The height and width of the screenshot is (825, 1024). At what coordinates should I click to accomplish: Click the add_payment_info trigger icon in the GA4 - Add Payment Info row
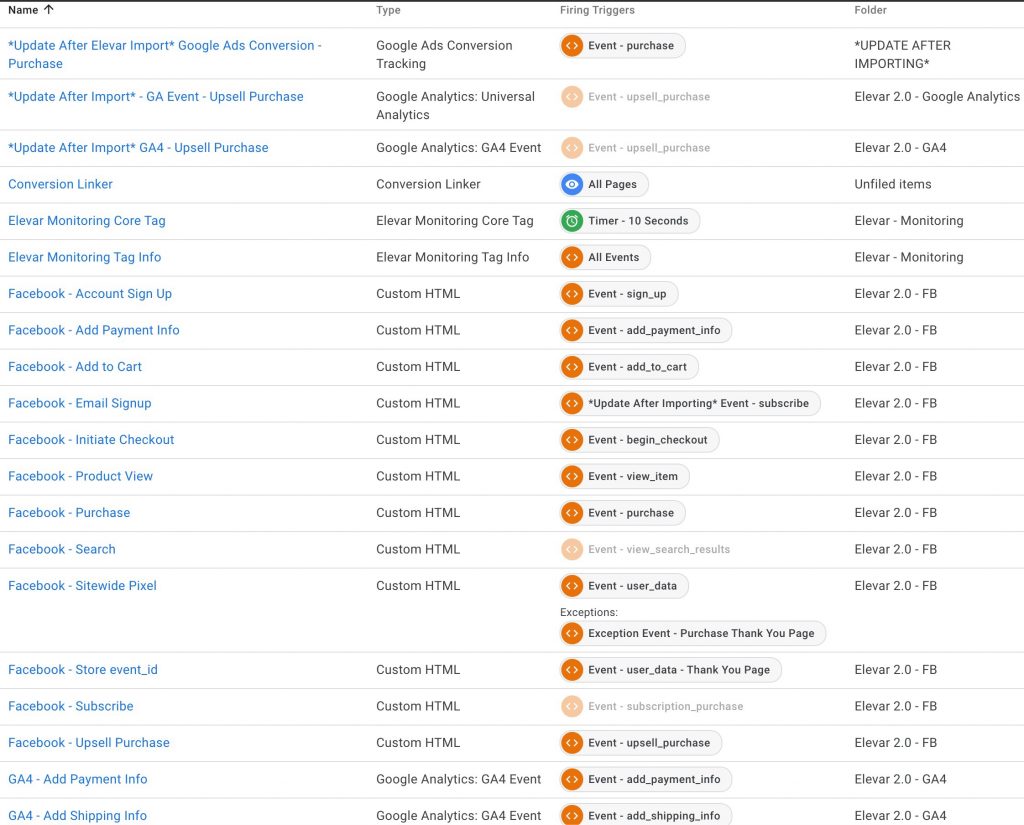coord(572,780)
